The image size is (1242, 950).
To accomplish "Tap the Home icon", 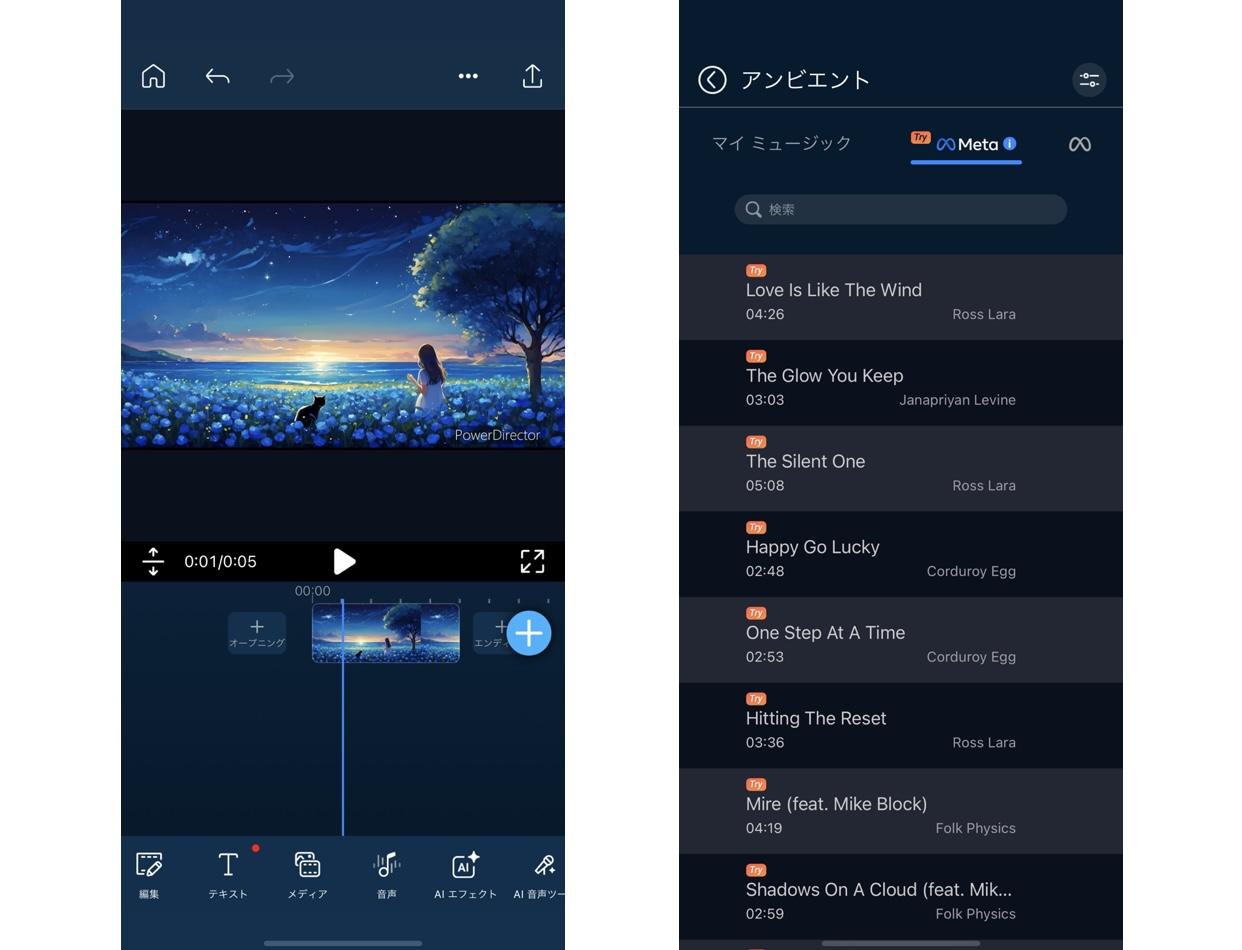I will (x=153, y=76).
